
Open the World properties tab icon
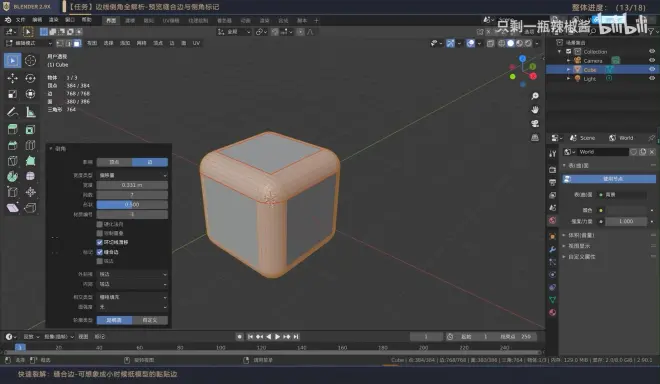coord(552,220)
